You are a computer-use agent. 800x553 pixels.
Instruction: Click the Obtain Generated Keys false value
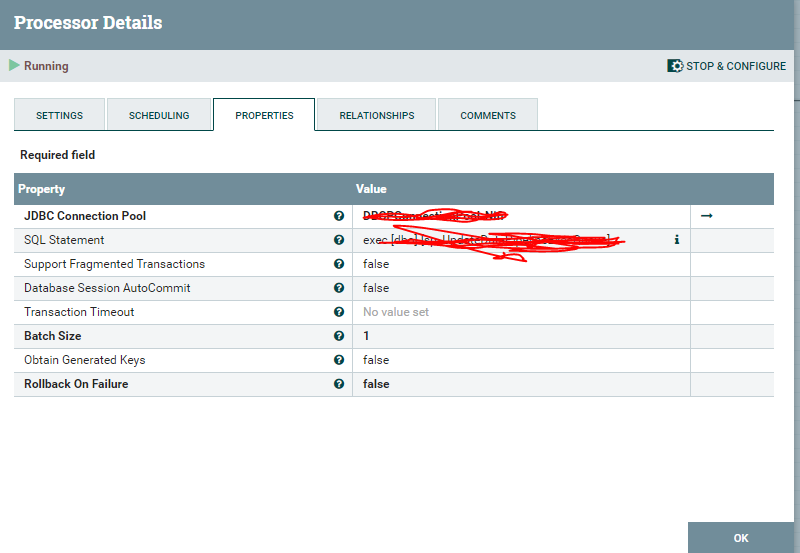(376, 360)
